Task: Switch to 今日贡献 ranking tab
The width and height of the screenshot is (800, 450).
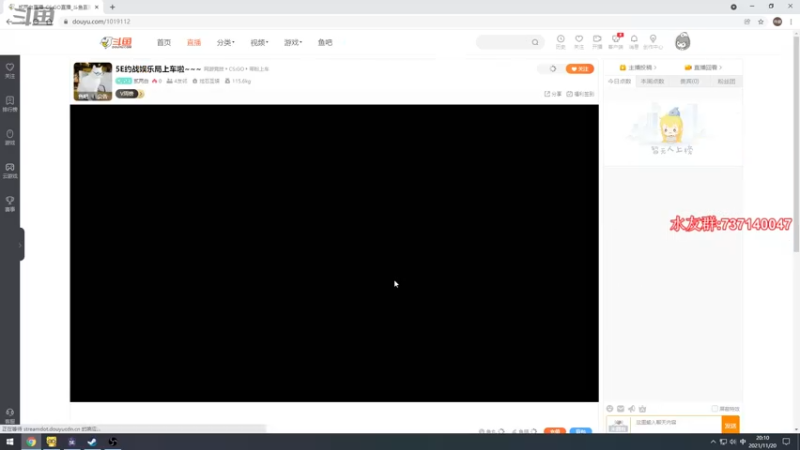Action: click(619, 82)
